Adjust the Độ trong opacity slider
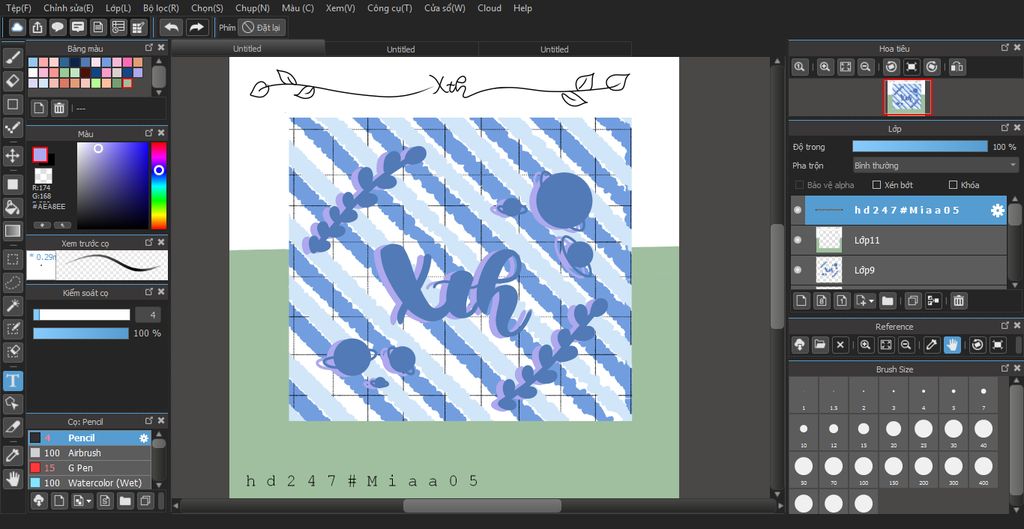This screenshot has width=1024, height=529. coord(920,147)
